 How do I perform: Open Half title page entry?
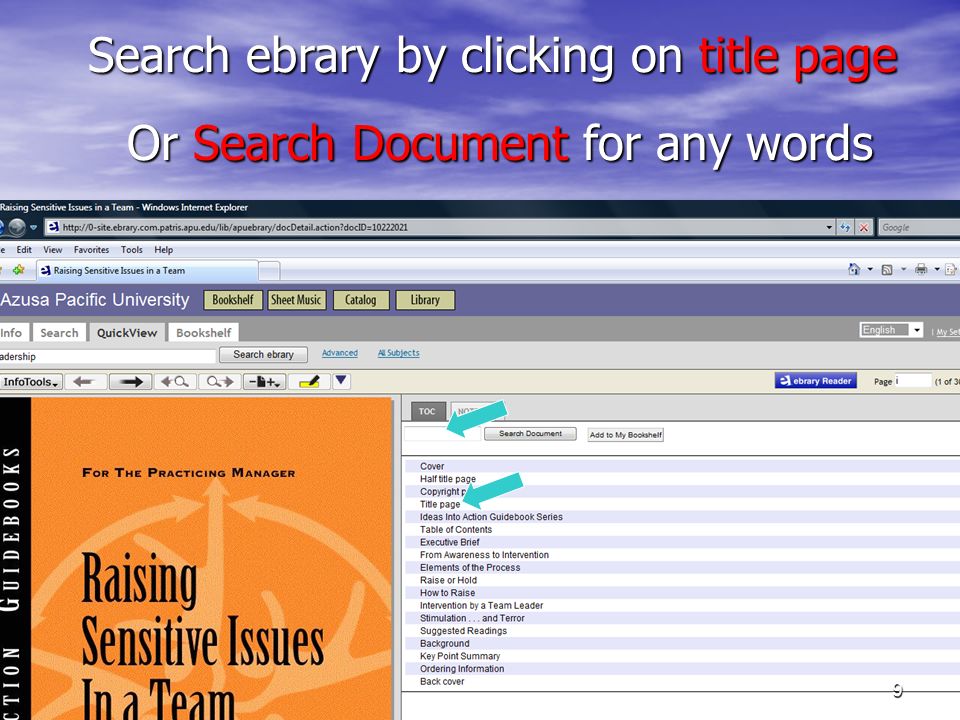(x=448, y=479)
